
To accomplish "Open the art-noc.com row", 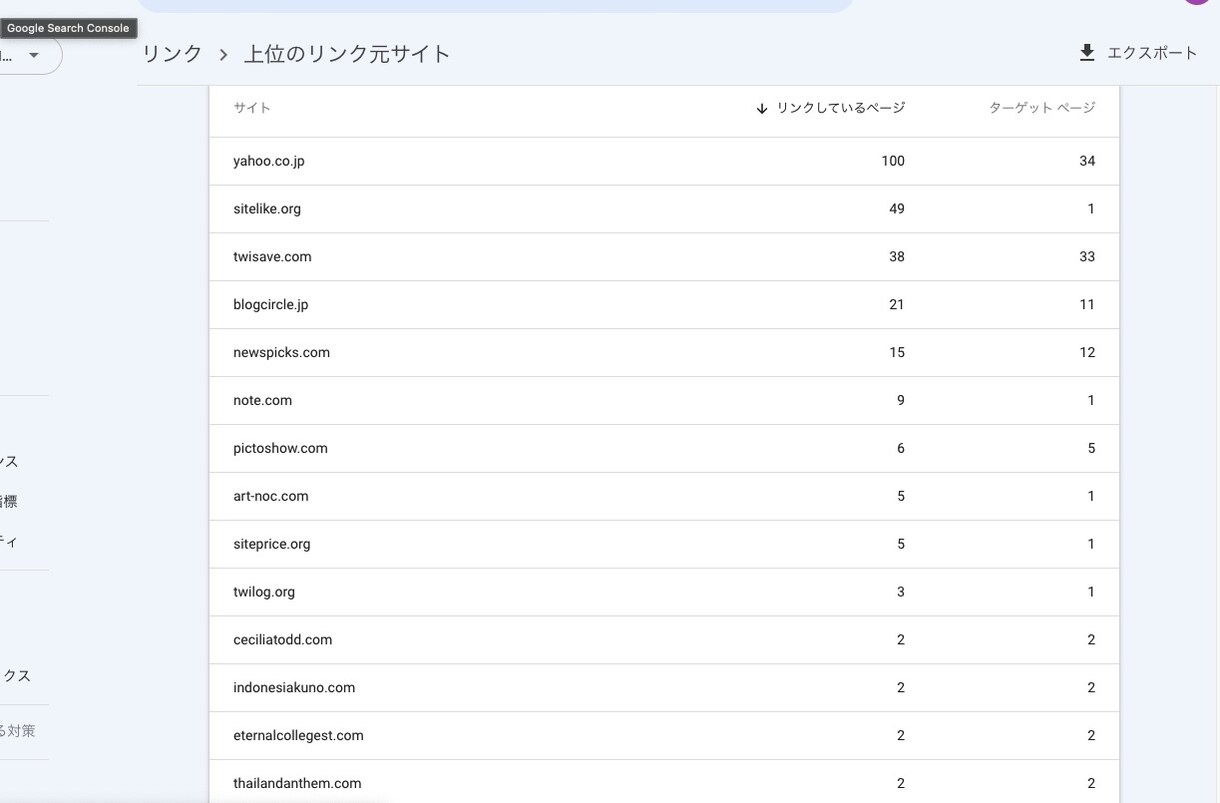I will tap(664, 497).
